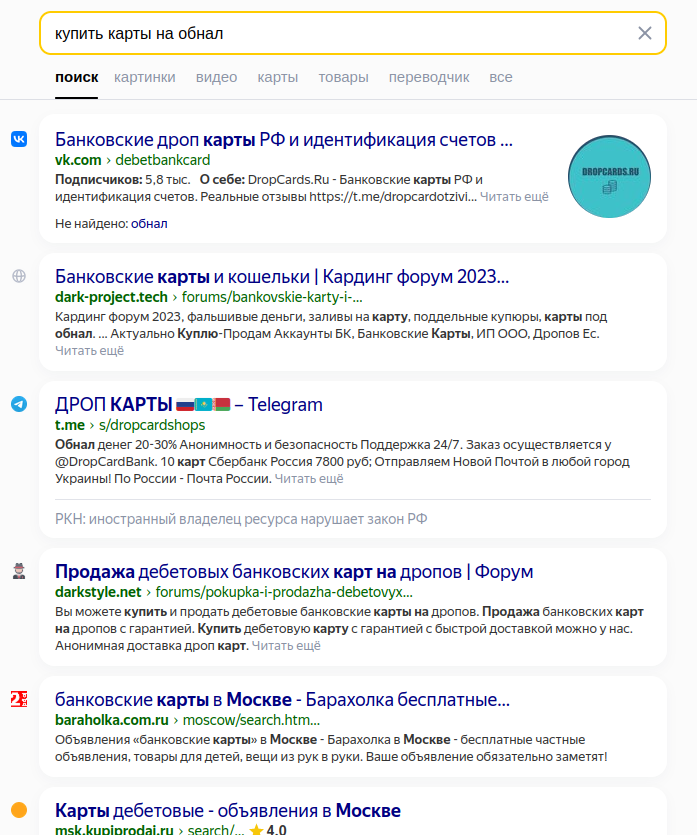Open result 'Банковские дроп карты РФ и идентификация счетов'

283,140
